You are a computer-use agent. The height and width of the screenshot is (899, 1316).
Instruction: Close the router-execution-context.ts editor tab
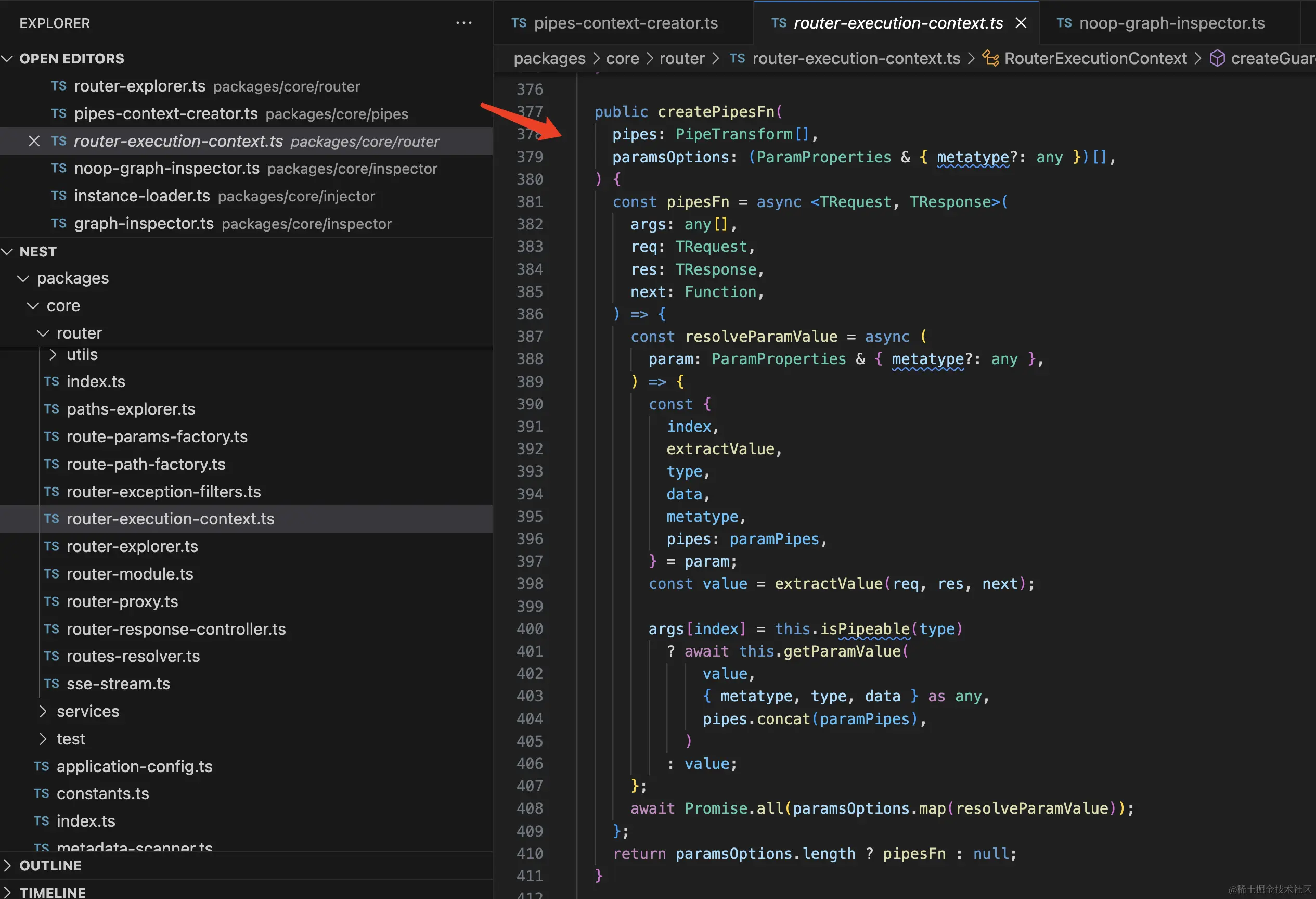[1021, 23]
